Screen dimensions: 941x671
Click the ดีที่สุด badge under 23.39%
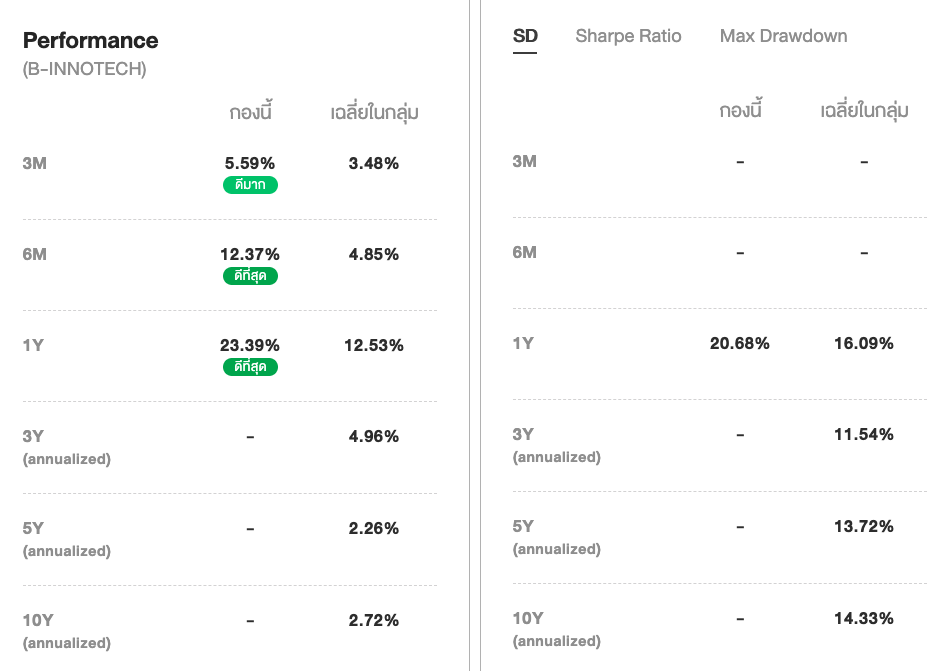250,367
